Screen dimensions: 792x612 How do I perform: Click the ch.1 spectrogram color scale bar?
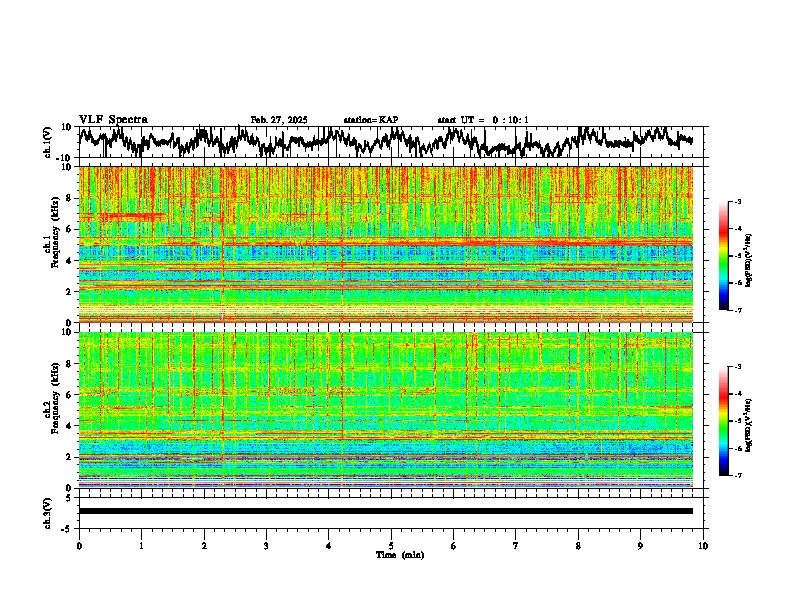click(723, 256)
